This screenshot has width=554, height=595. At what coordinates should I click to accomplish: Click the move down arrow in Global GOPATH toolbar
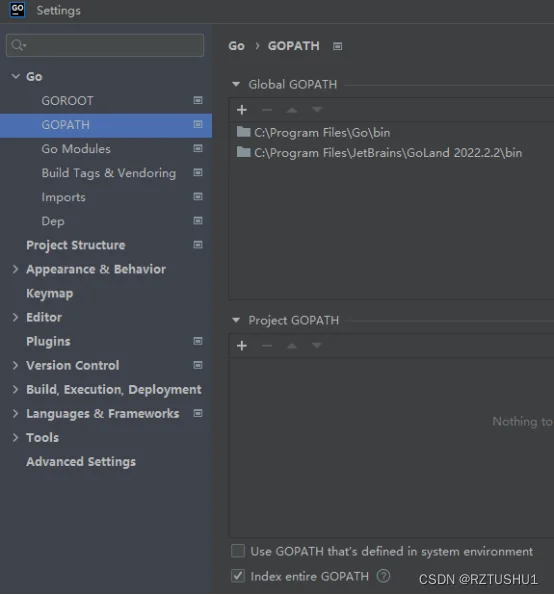pos(316,110)
